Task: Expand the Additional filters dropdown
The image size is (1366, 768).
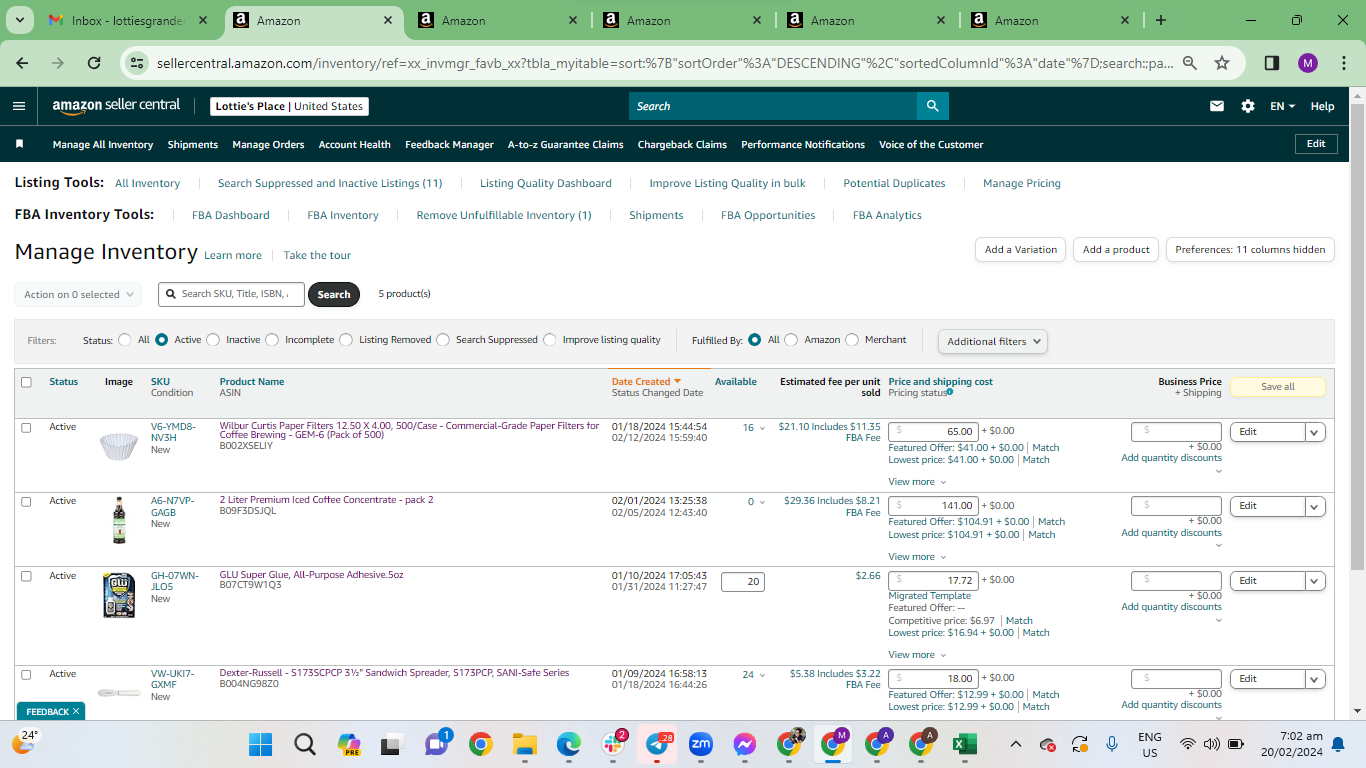Action: click(x=993, y=341)
